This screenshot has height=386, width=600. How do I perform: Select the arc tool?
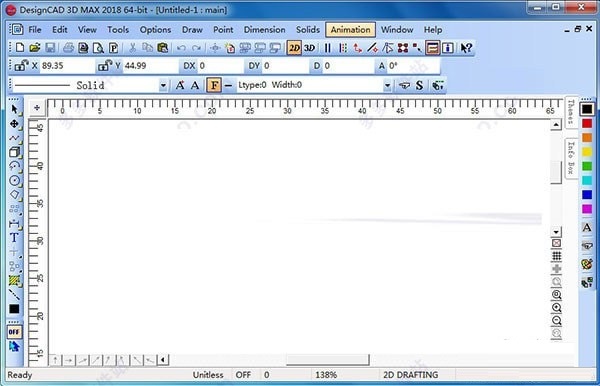[x=14, y=166]
